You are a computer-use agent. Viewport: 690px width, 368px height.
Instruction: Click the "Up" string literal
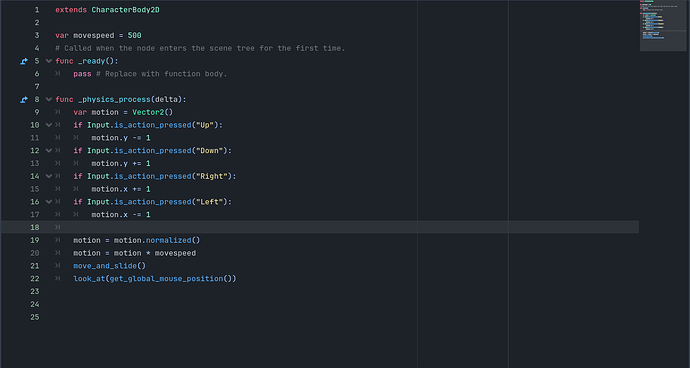(205, 125)
